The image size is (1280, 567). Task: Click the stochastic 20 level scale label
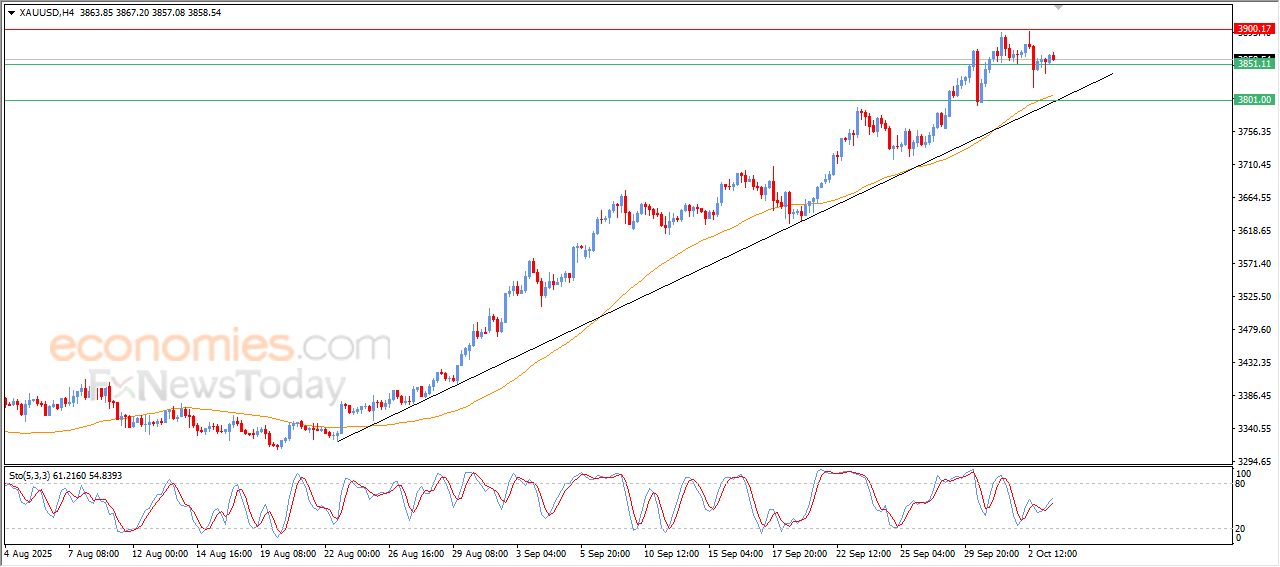pyautogui.click(x=1243, y=528)
